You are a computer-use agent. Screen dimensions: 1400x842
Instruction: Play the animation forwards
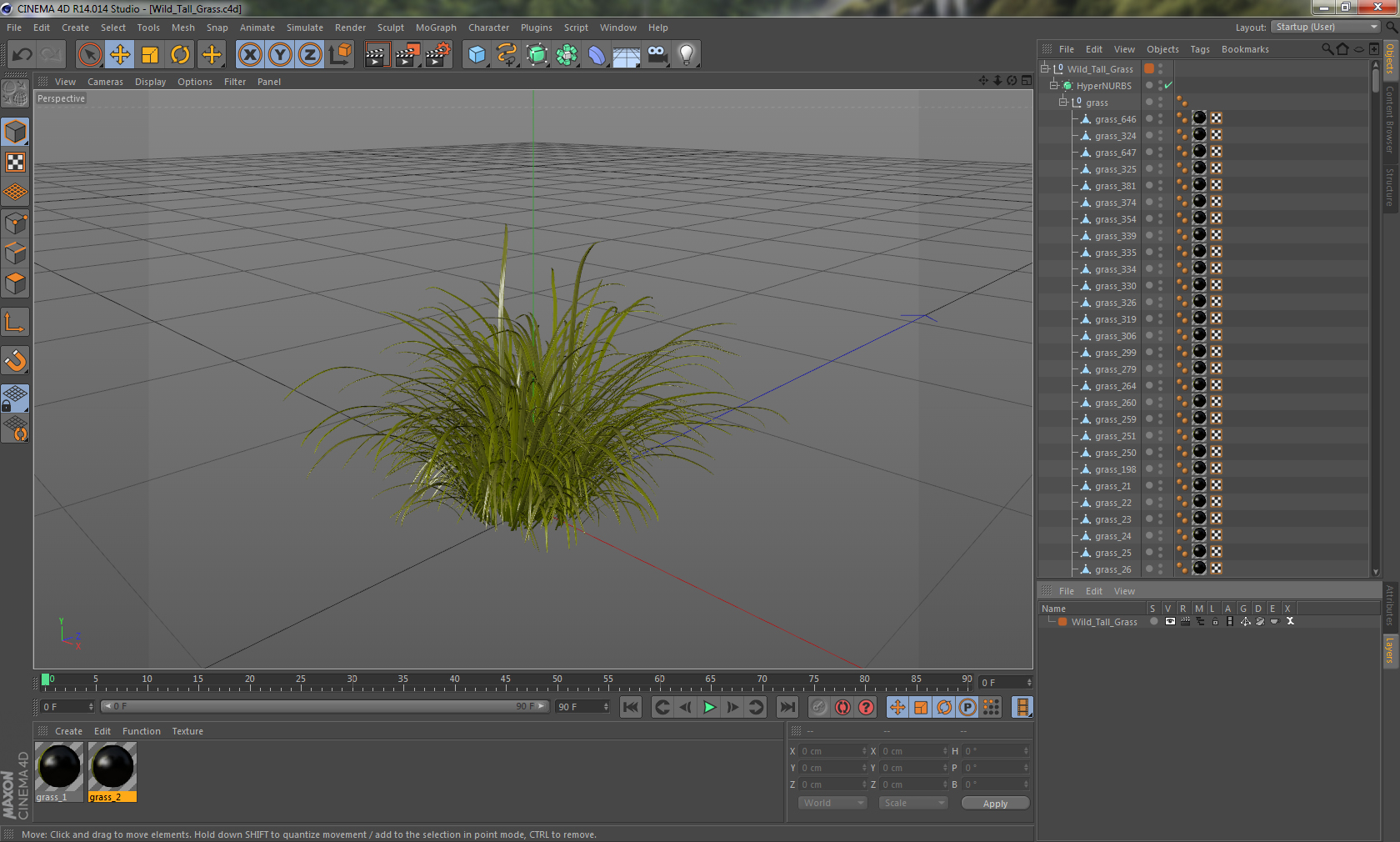(x=709, y=707)
